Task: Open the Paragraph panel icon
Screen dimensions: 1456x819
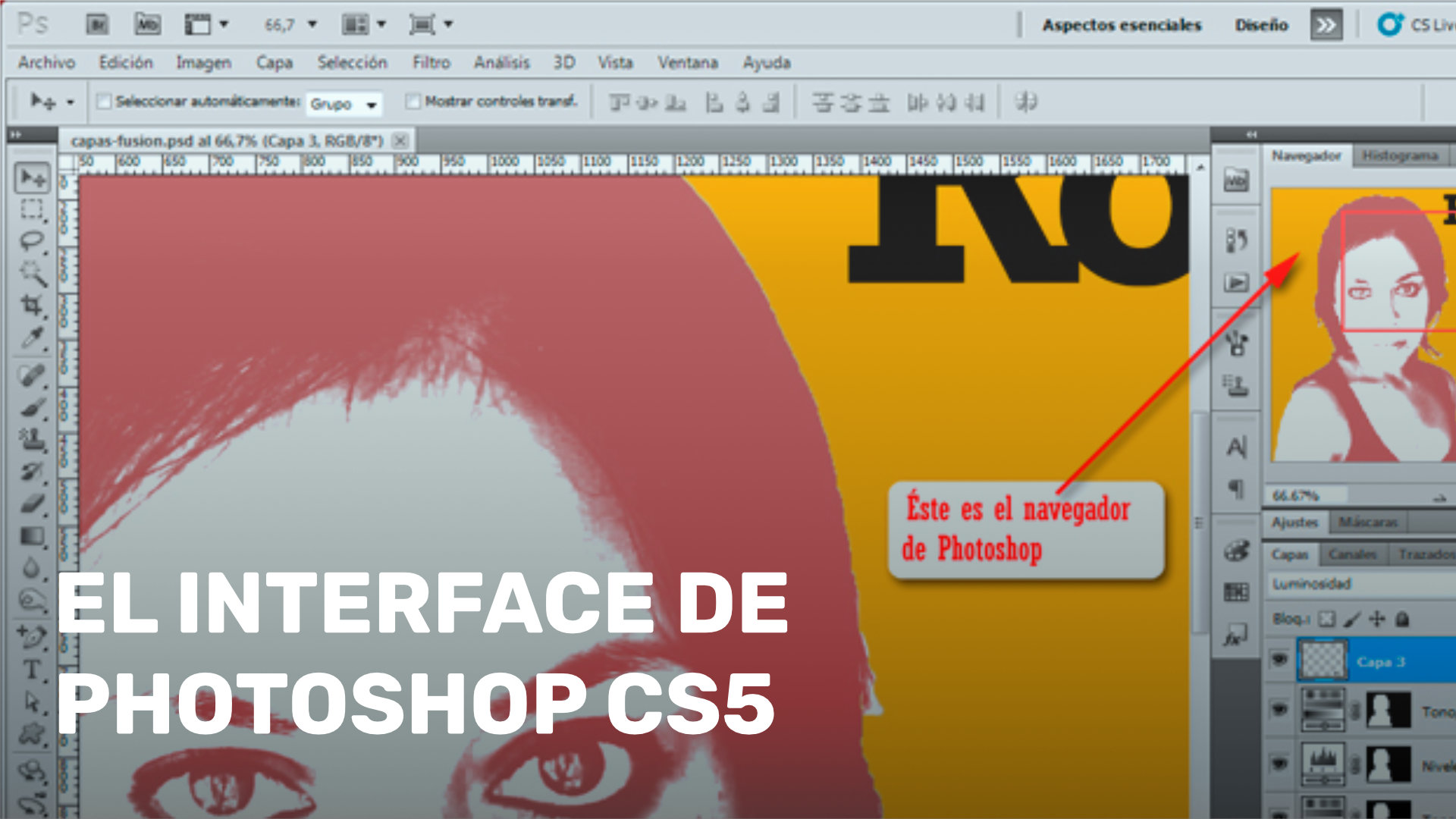Action: pyautogui.click(x=1236, y=489)
